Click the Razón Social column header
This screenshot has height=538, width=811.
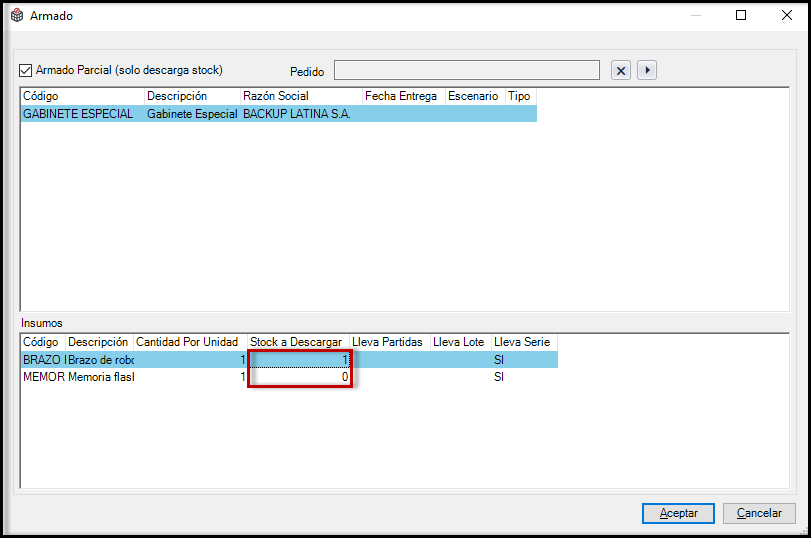(x=301, y=96)
